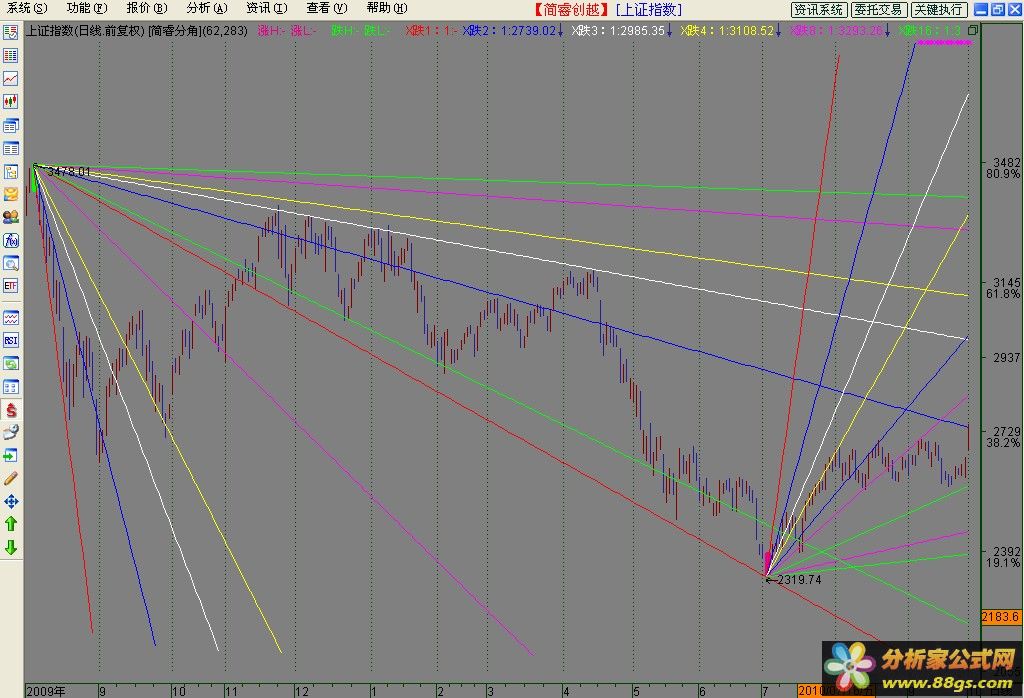This screenshot has height=698, width=1024.
Task: Click the green refresh window icon
Action: tap(10, 363)
